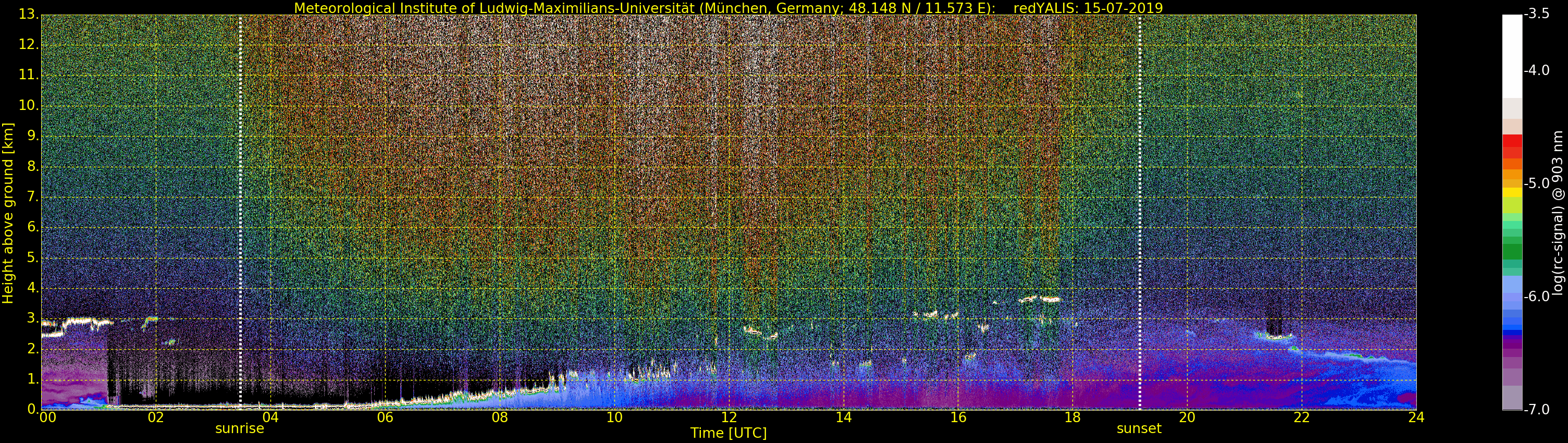
Task: Pick the yellow segment of the colorbar
Action: coord(1512,192)
